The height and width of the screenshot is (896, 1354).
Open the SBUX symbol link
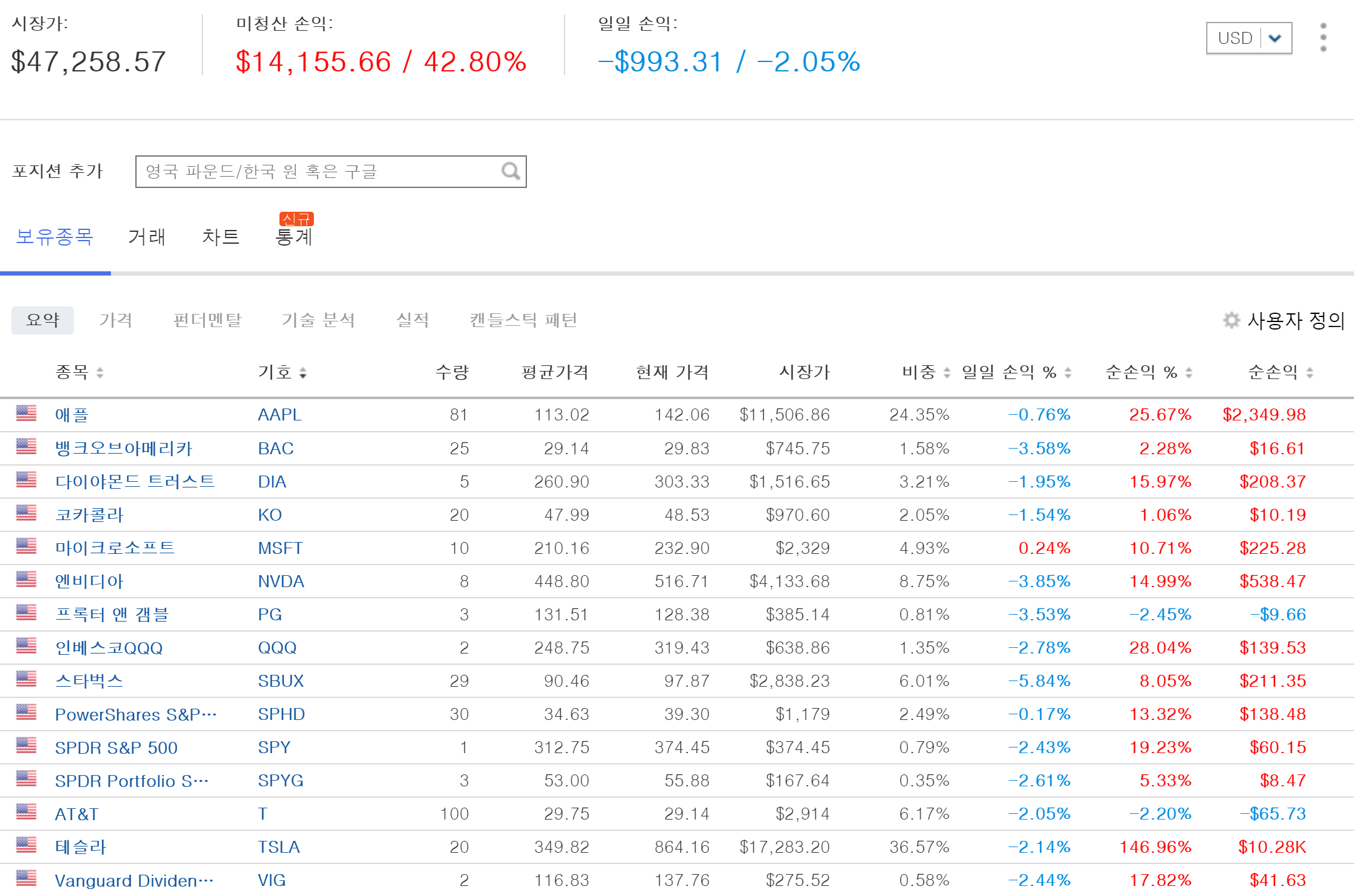point(281,681)
